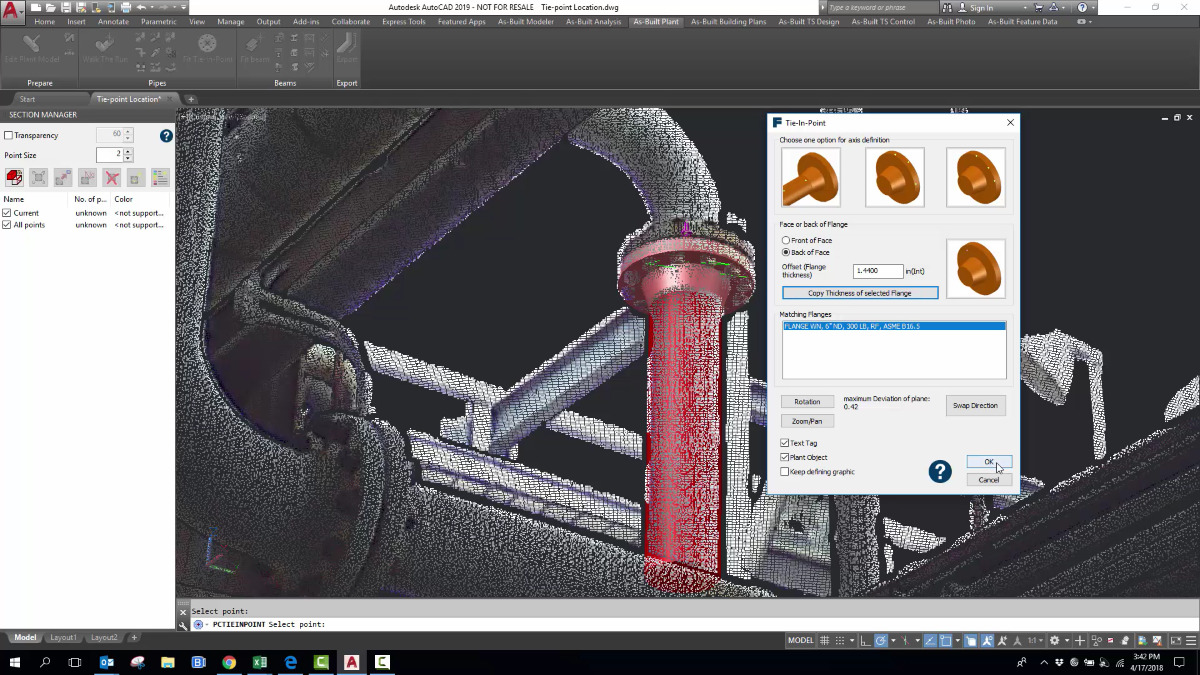
Task: Click Section Manager help question mark
Action: (x=166, y=136)
